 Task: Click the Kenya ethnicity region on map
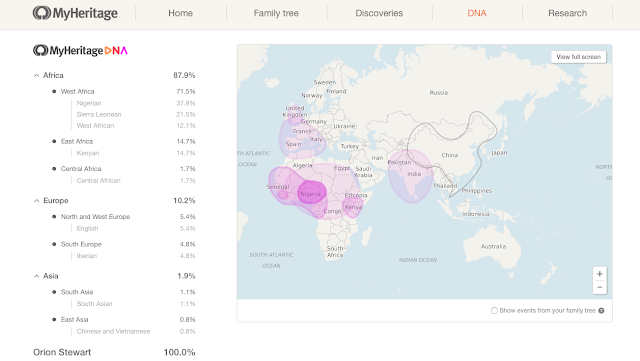coord(353,208)
